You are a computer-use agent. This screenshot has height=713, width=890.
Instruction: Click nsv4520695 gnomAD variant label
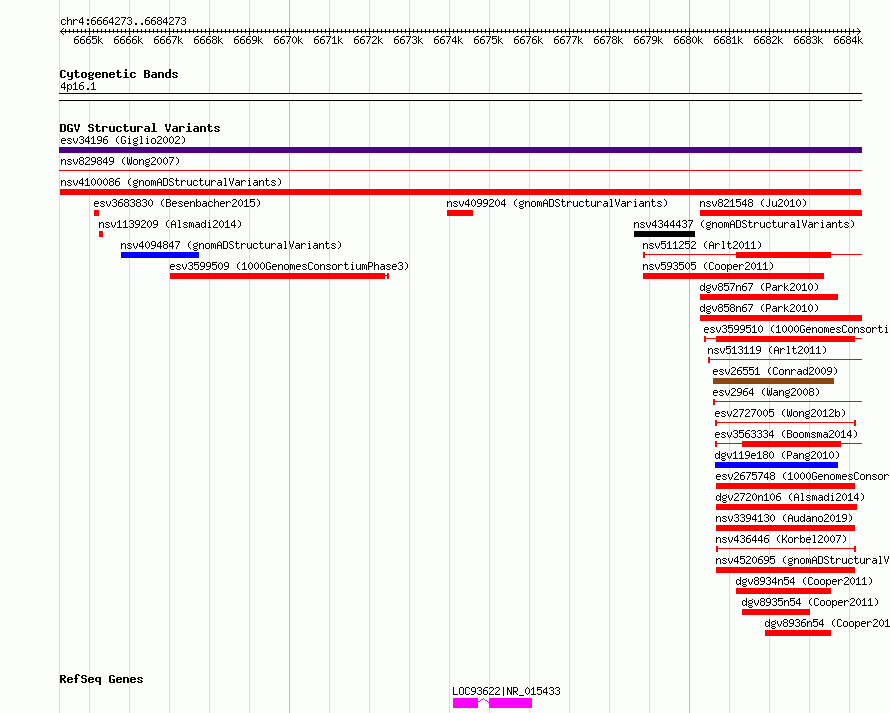[x=803, y=560]
